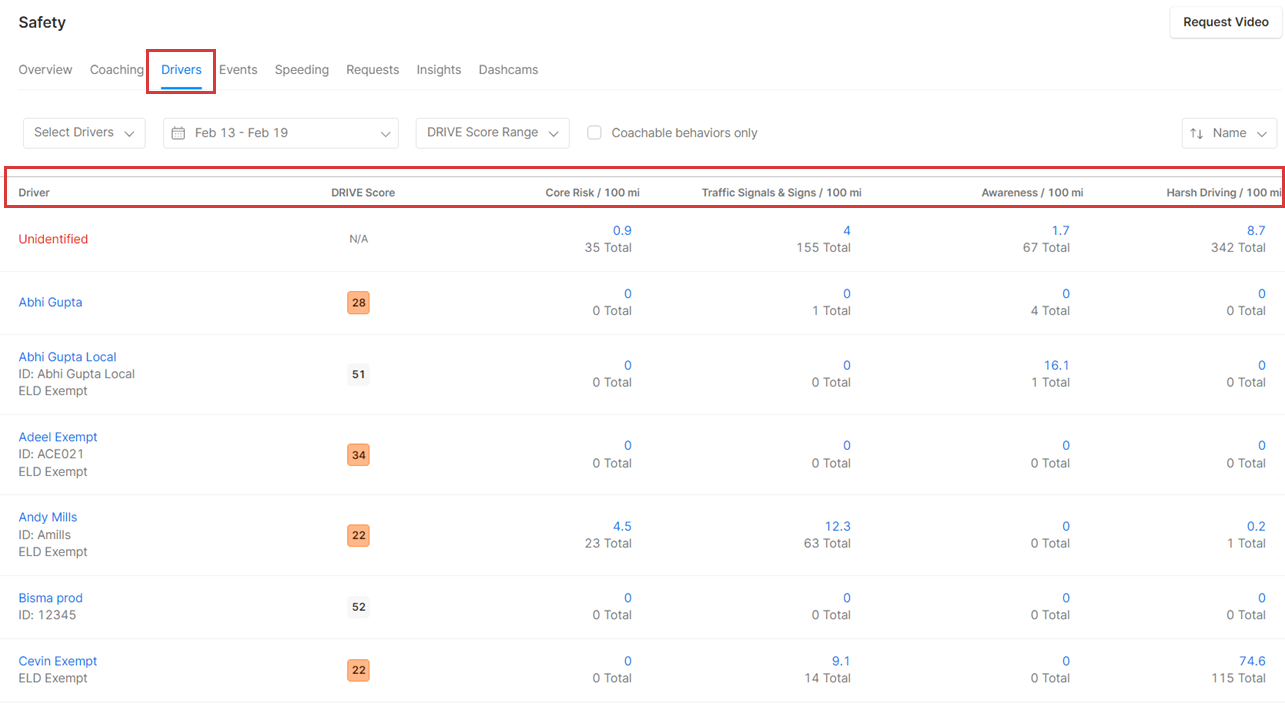Open the calendar icon in the date filter
1285x717 pixels.
click(x=180, y=132)
